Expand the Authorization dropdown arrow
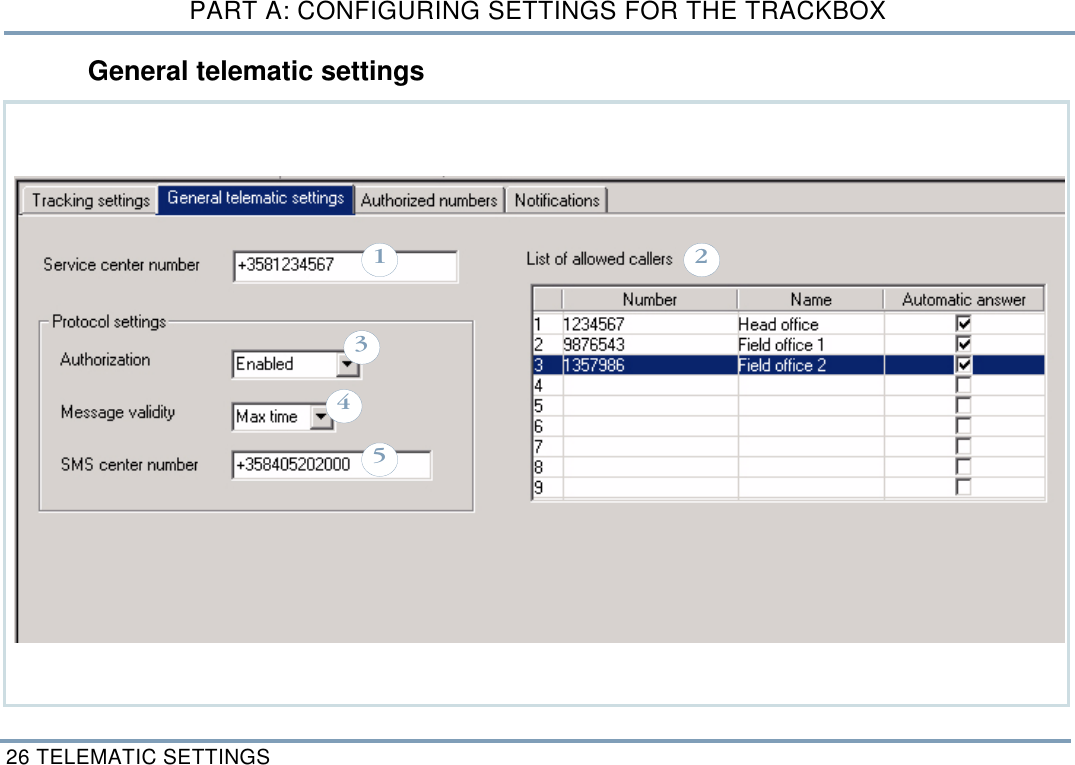The height and width of the screenshot is (765, 1075). [347, 364]
